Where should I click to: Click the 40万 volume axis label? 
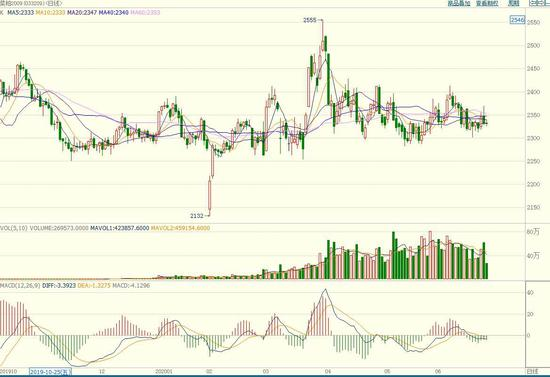(533, 256)
